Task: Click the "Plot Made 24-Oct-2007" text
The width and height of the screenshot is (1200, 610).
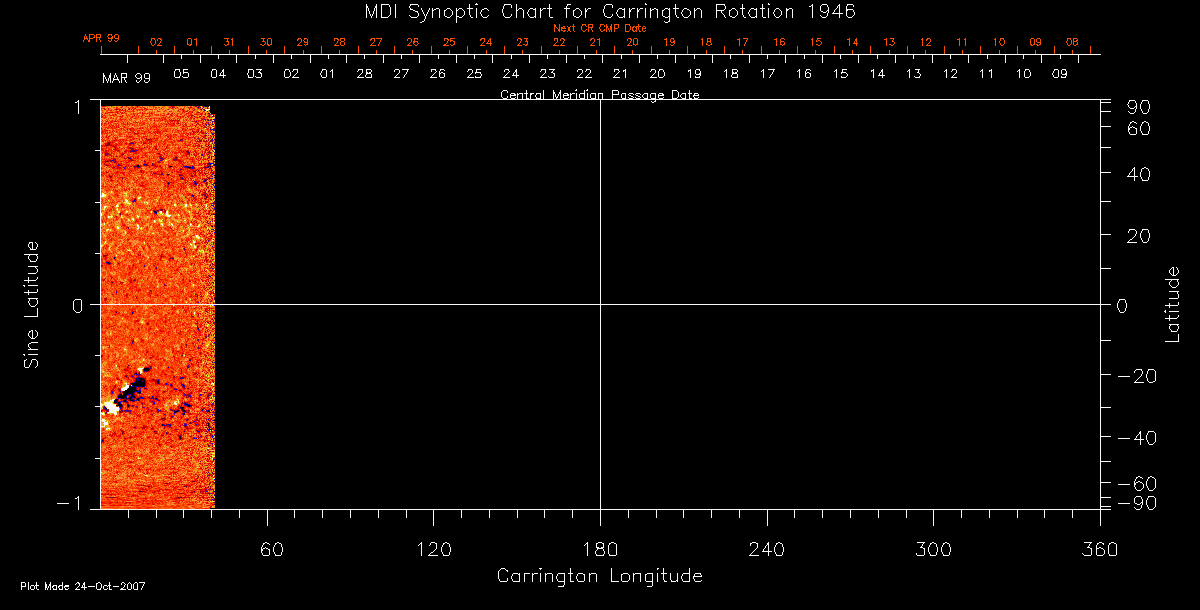Action: point(83,586)
